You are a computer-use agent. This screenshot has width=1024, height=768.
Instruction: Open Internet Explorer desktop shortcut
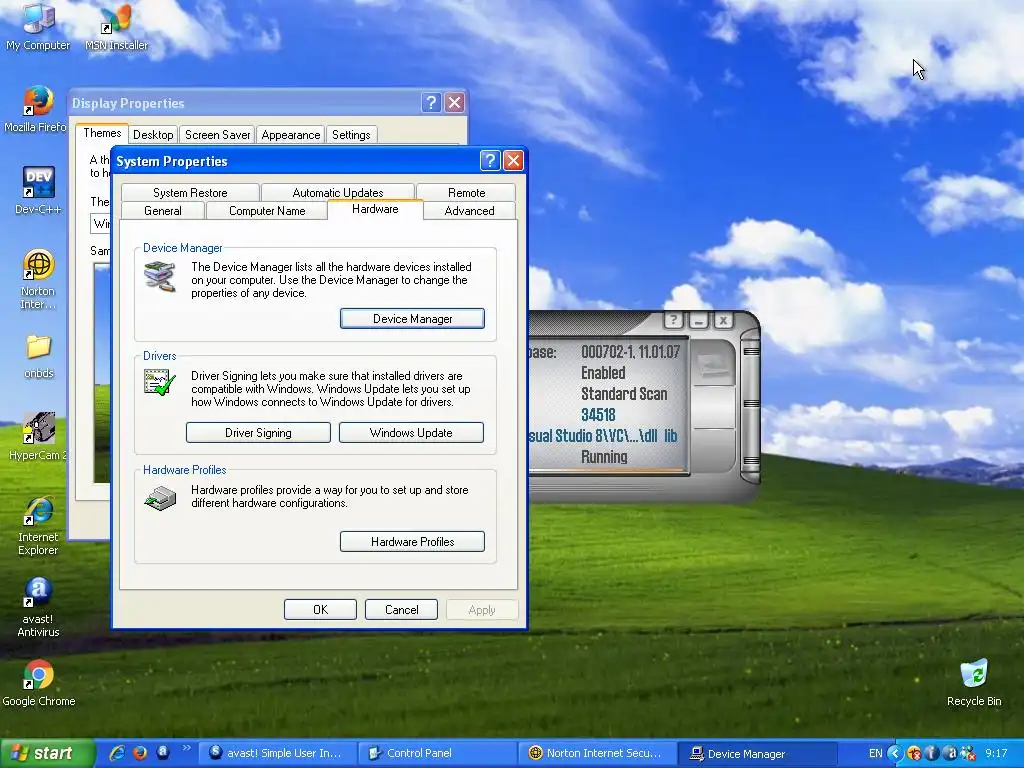click(38, 526)
